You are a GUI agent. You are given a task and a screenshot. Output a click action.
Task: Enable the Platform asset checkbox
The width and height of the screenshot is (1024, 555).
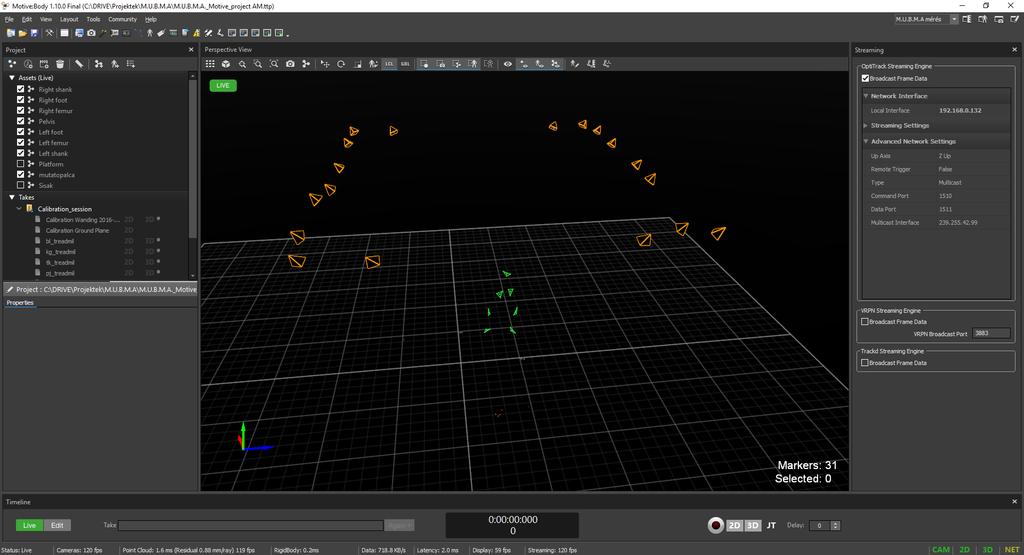20,164
